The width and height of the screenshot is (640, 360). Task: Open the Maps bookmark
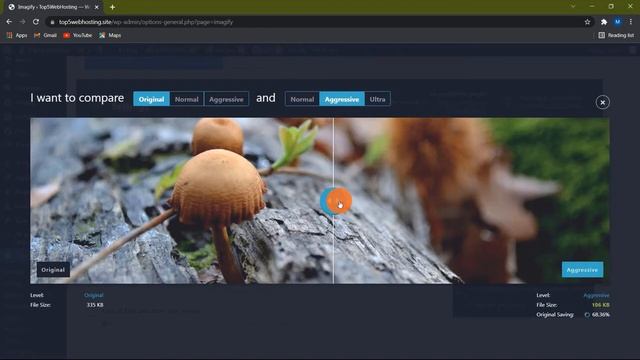(x=110, y=36)
